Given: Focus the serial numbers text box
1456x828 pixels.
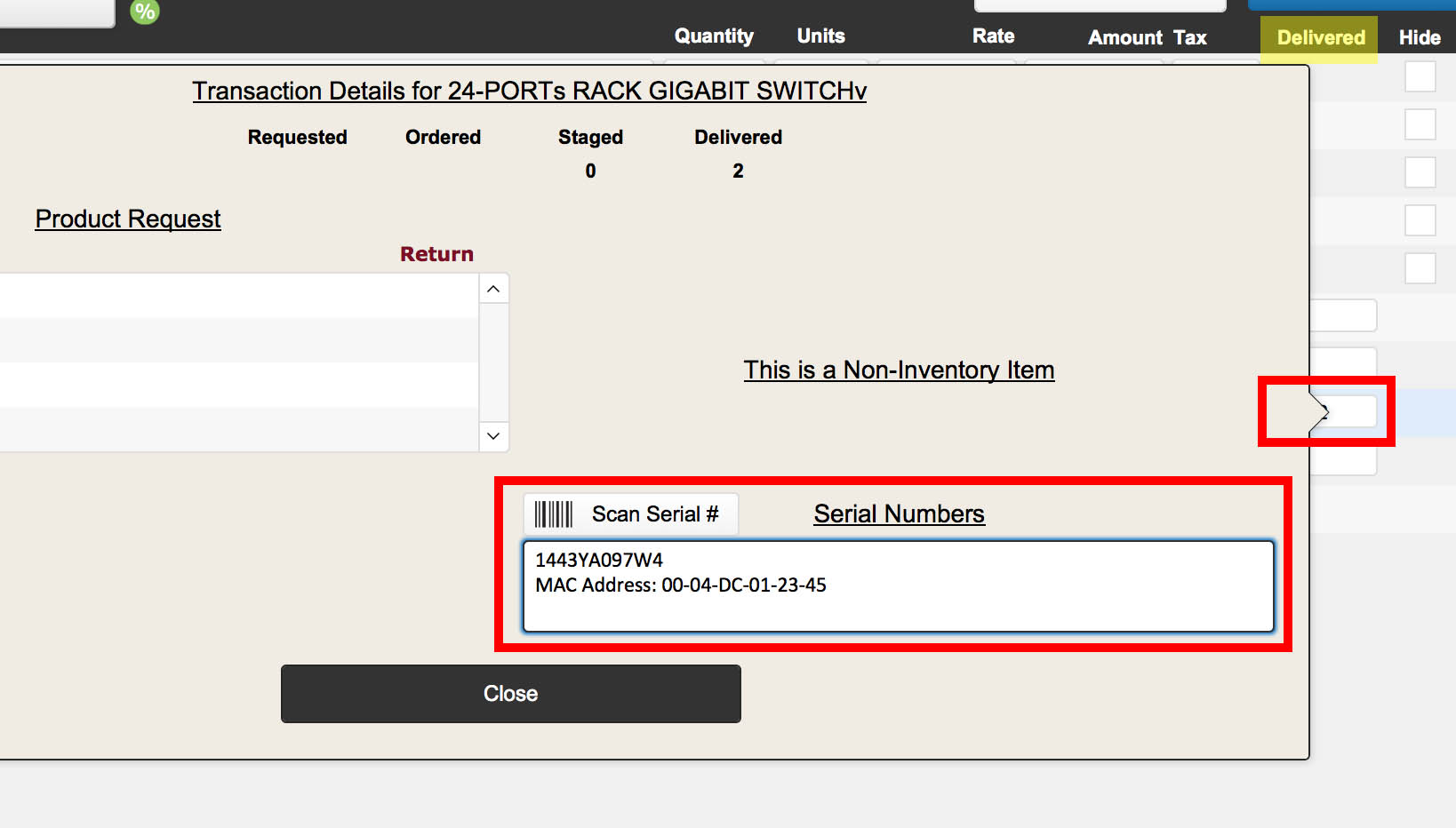Looking at the screenshot, I should tap(898, 586).
